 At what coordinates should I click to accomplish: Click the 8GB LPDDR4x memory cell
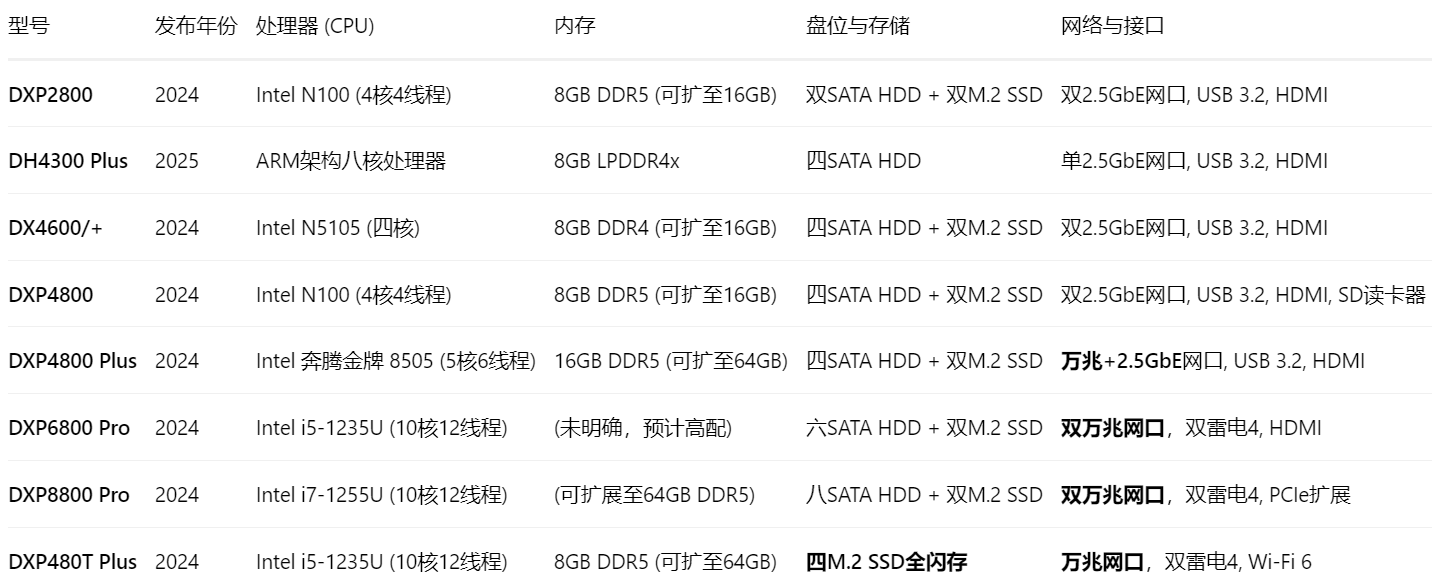616,161
